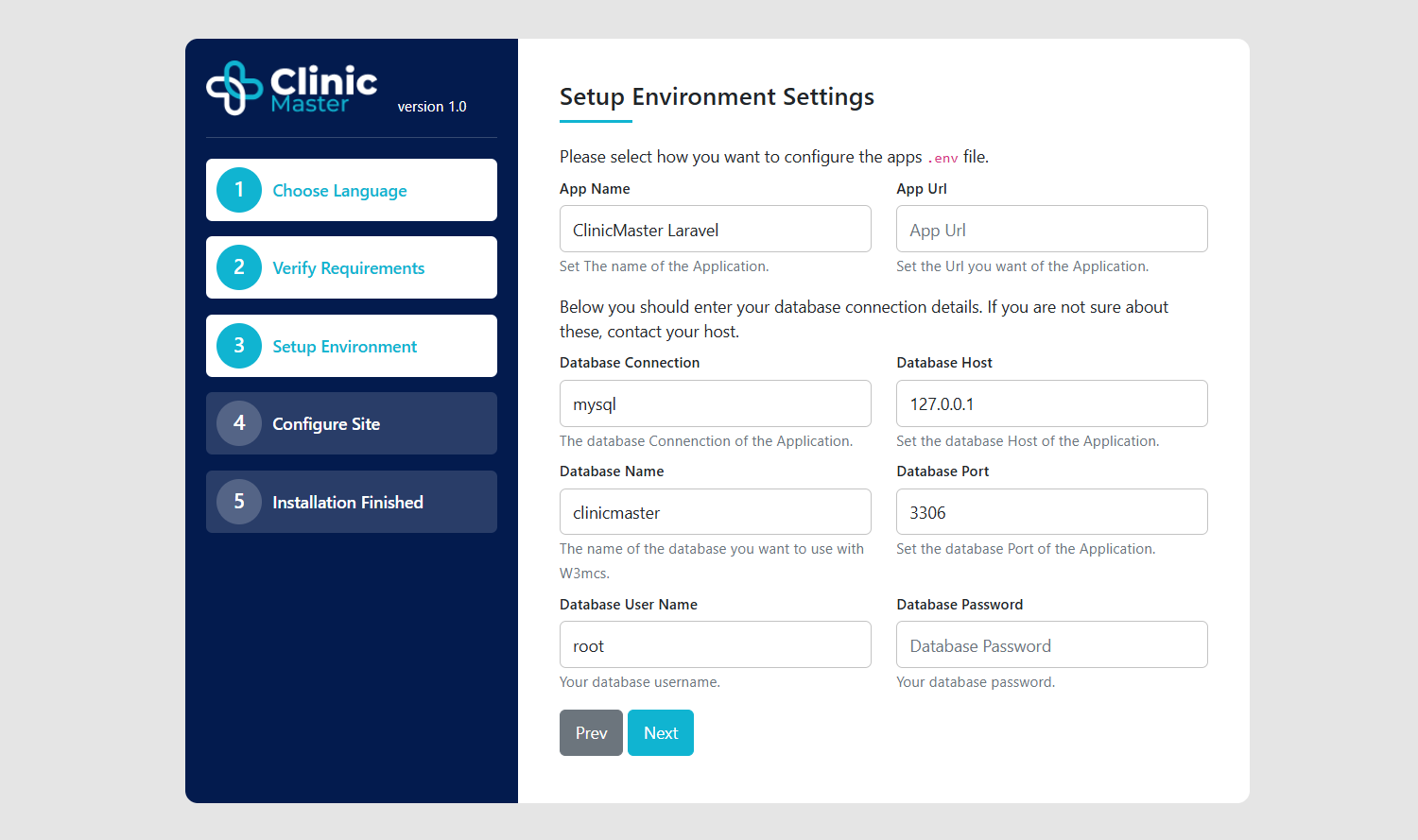Viewport: 1418px width, 840px height.
Task: Select the Database Port field
Action: point(1051,512)
